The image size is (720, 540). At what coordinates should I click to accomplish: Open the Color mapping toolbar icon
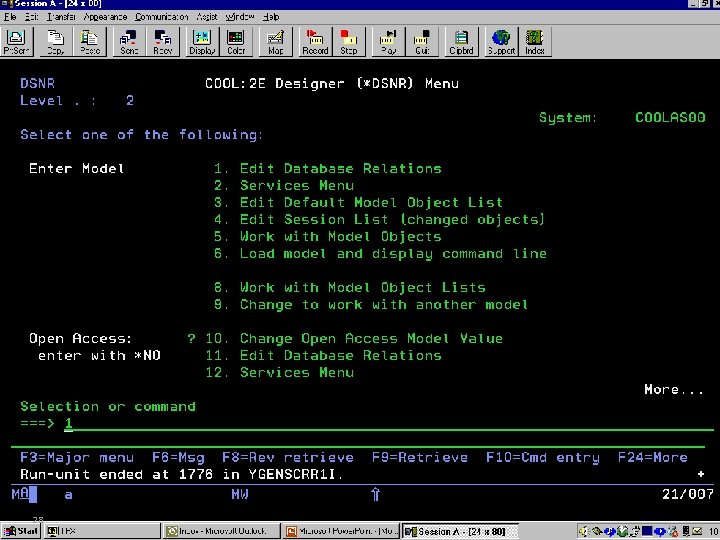click(x=236, y=42)
